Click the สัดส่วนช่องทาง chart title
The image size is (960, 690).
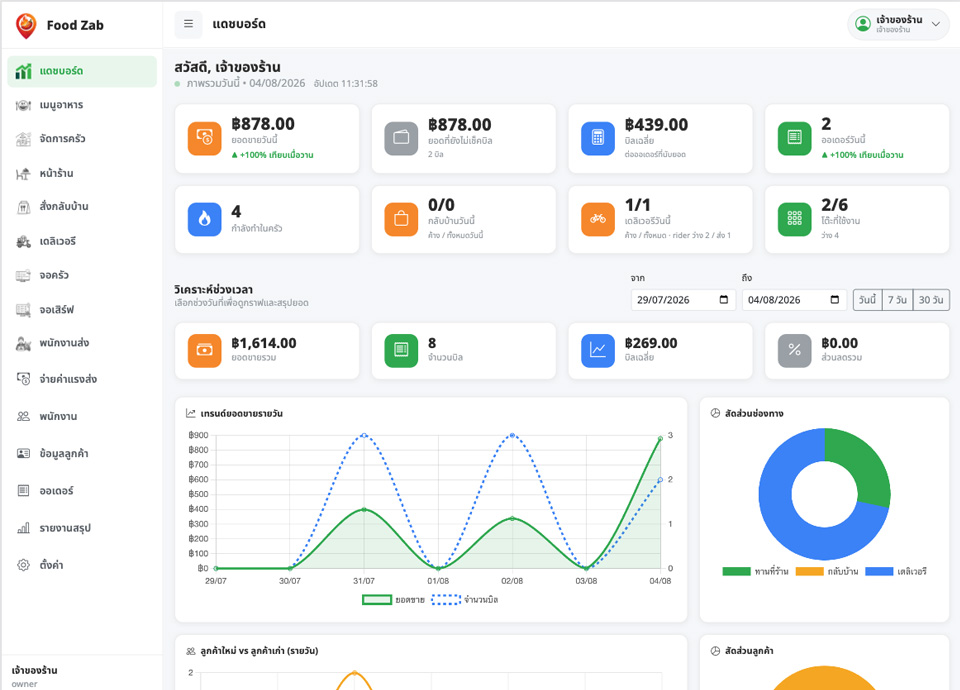[x=754, y=414]
